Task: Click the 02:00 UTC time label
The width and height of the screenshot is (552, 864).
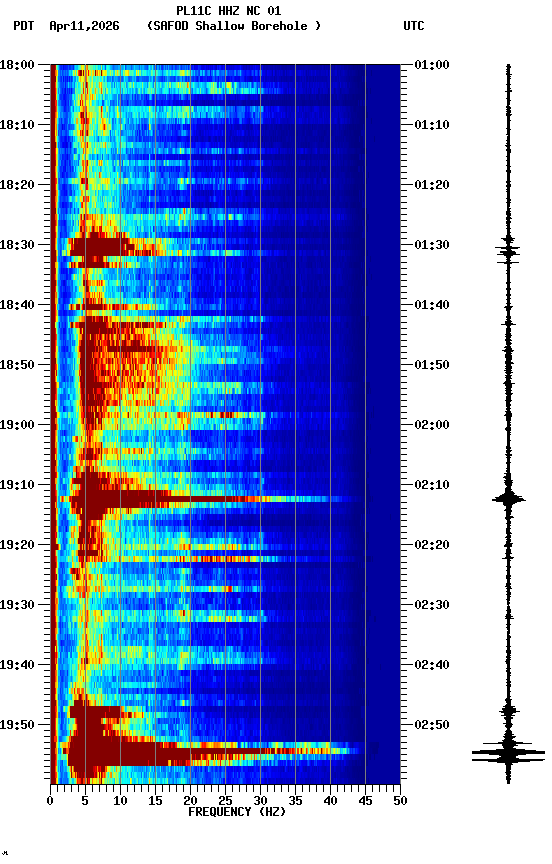Action: [432, 425]
